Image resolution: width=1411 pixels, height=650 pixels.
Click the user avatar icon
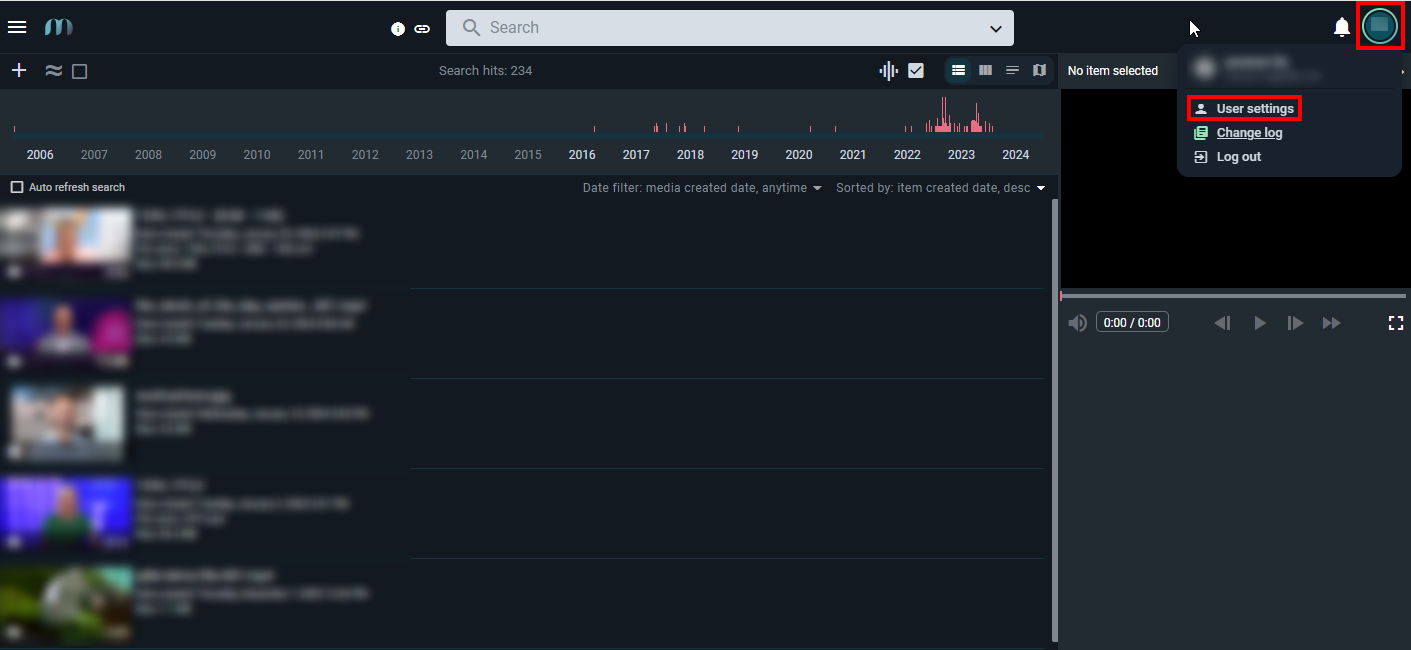point(1380,26)
